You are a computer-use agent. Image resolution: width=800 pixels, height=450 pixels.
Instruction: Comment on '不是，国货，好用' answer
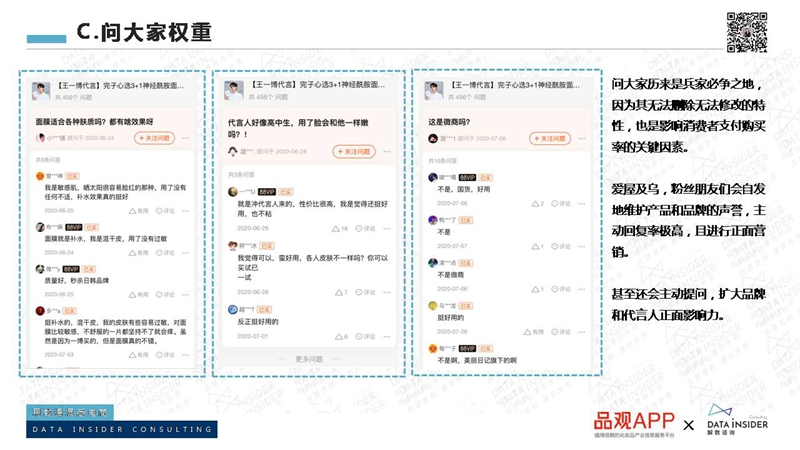(561, 204)
